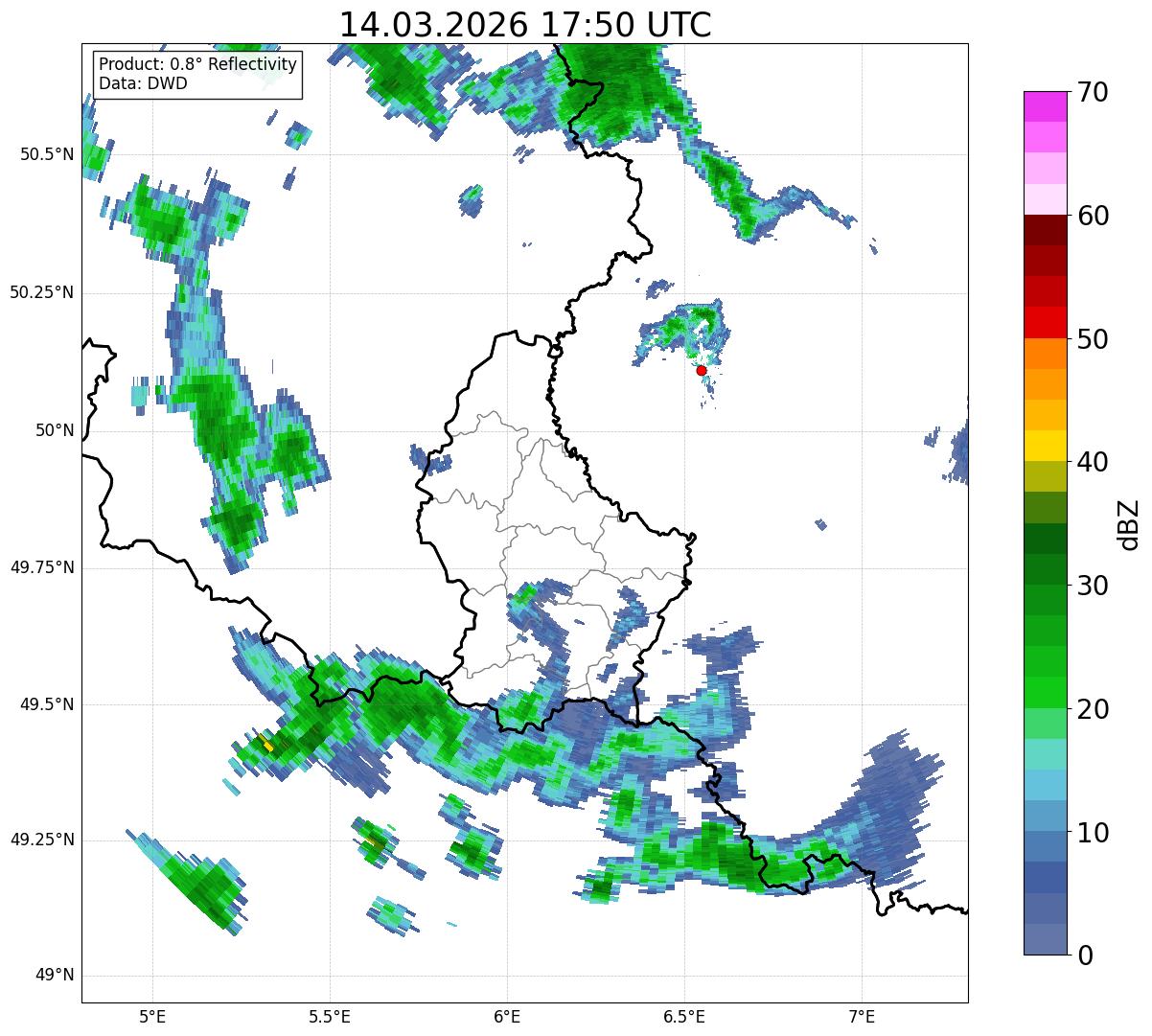Click the colorbar tick label '50'

point(1093,339)
